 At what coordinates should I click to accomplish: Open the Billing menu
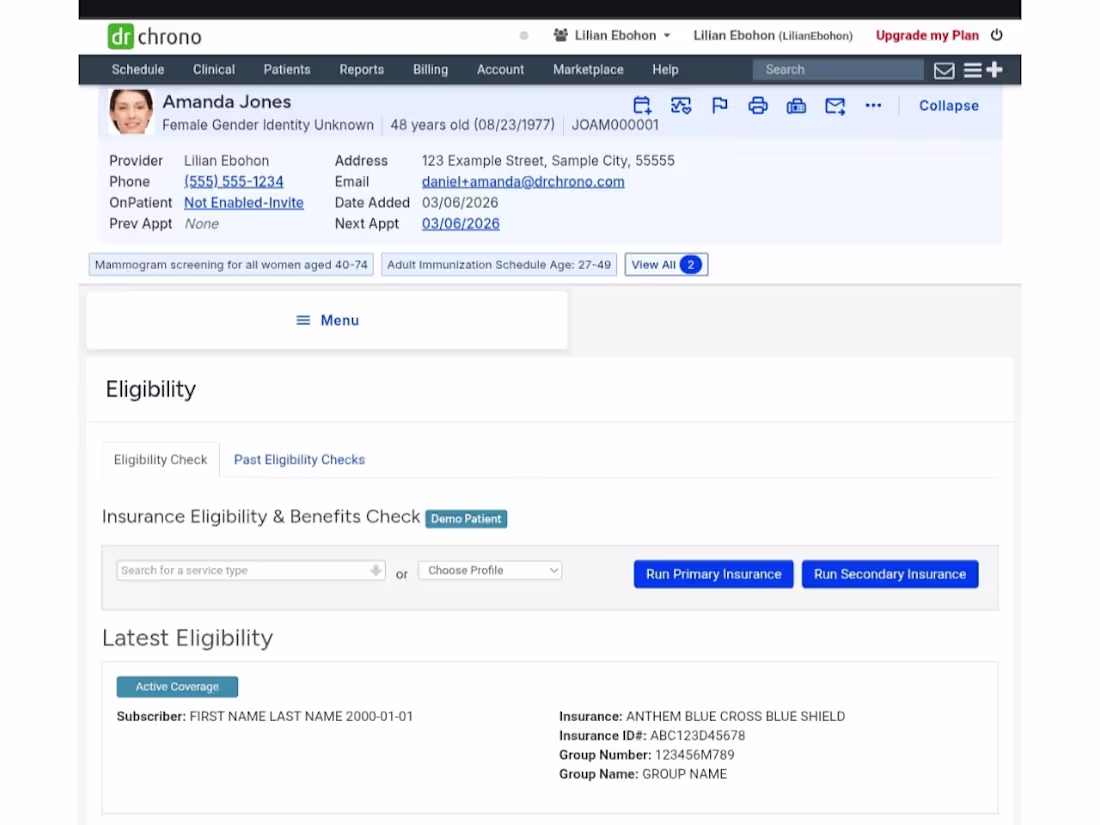pos(430,70)
